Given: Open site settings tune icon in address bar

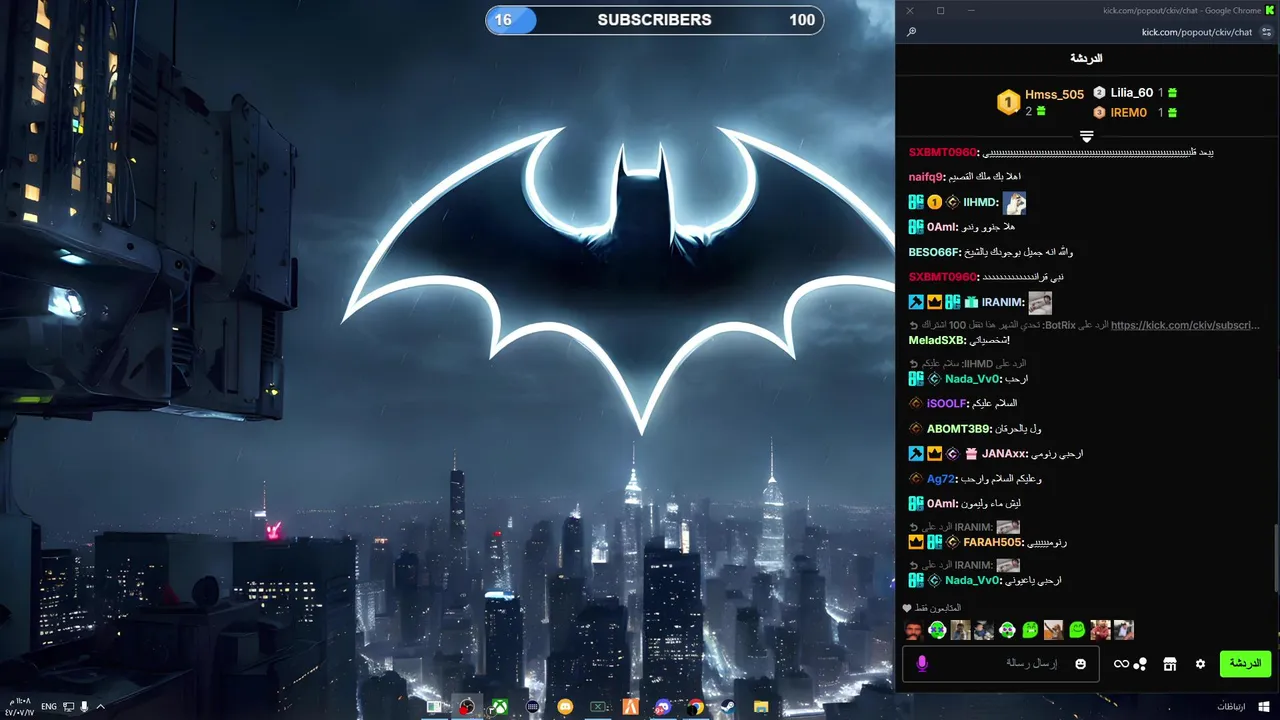Looking at the screenshot, I should 1266,32.
